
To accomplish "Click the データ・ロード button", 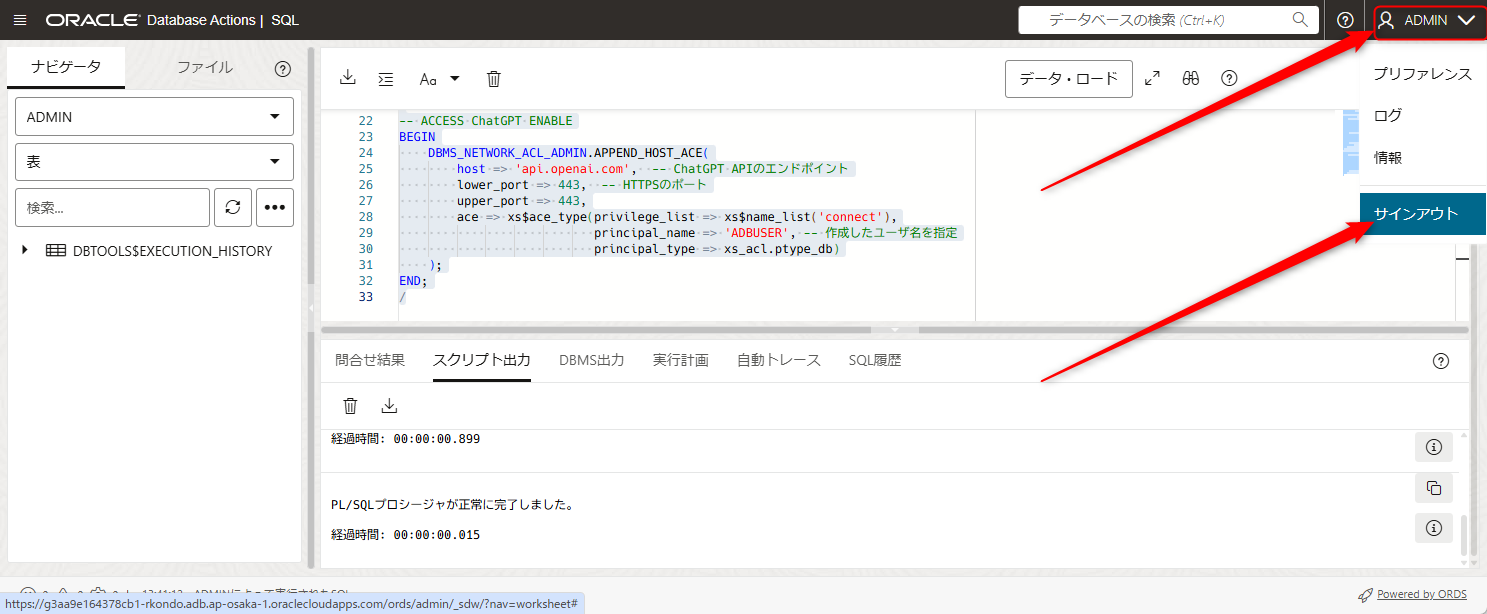I will [1069, 78].
